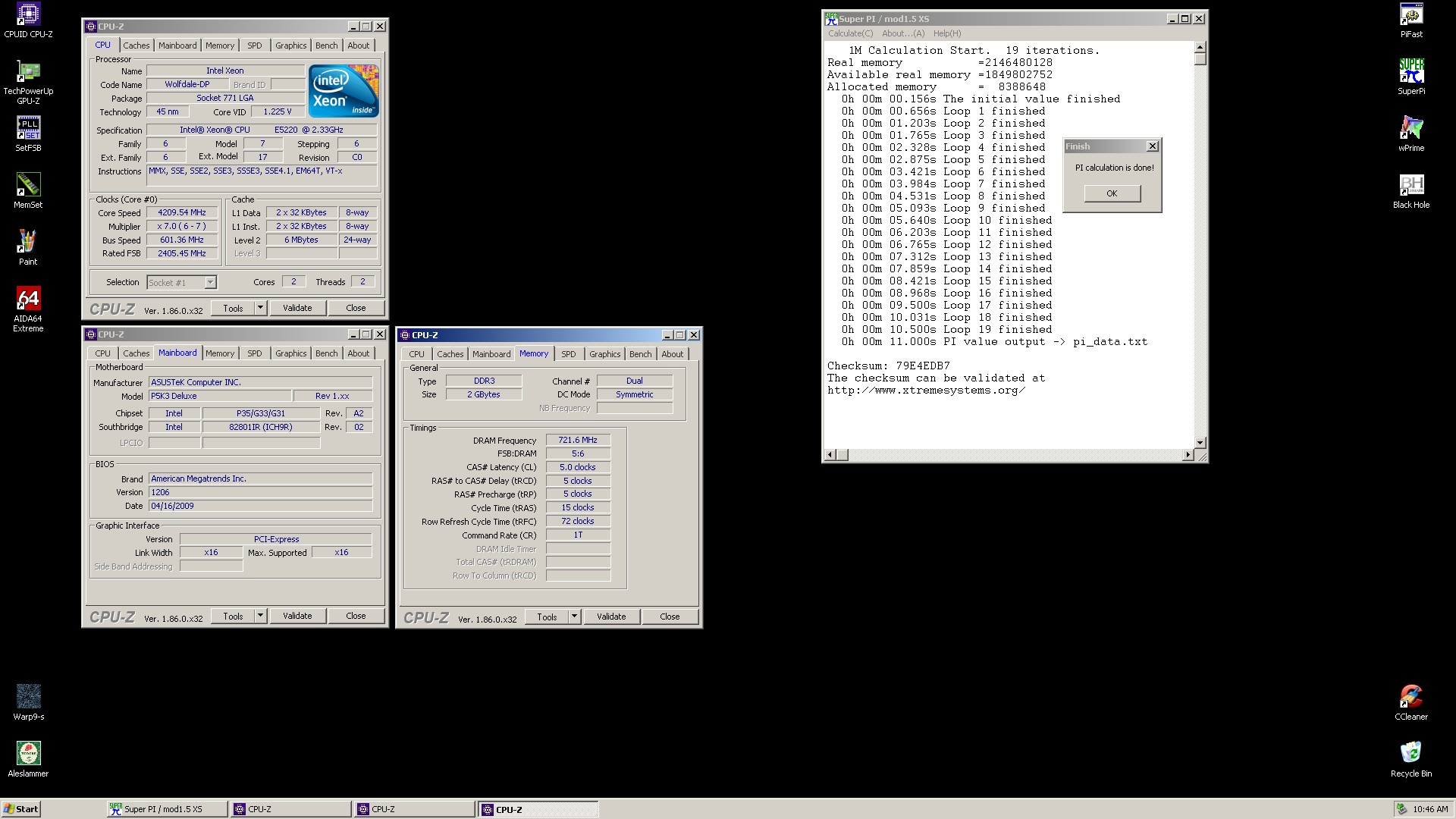Click the BIOS Version 1206 field
Viewport: 1456px width, 819px height.
(261, 492)
